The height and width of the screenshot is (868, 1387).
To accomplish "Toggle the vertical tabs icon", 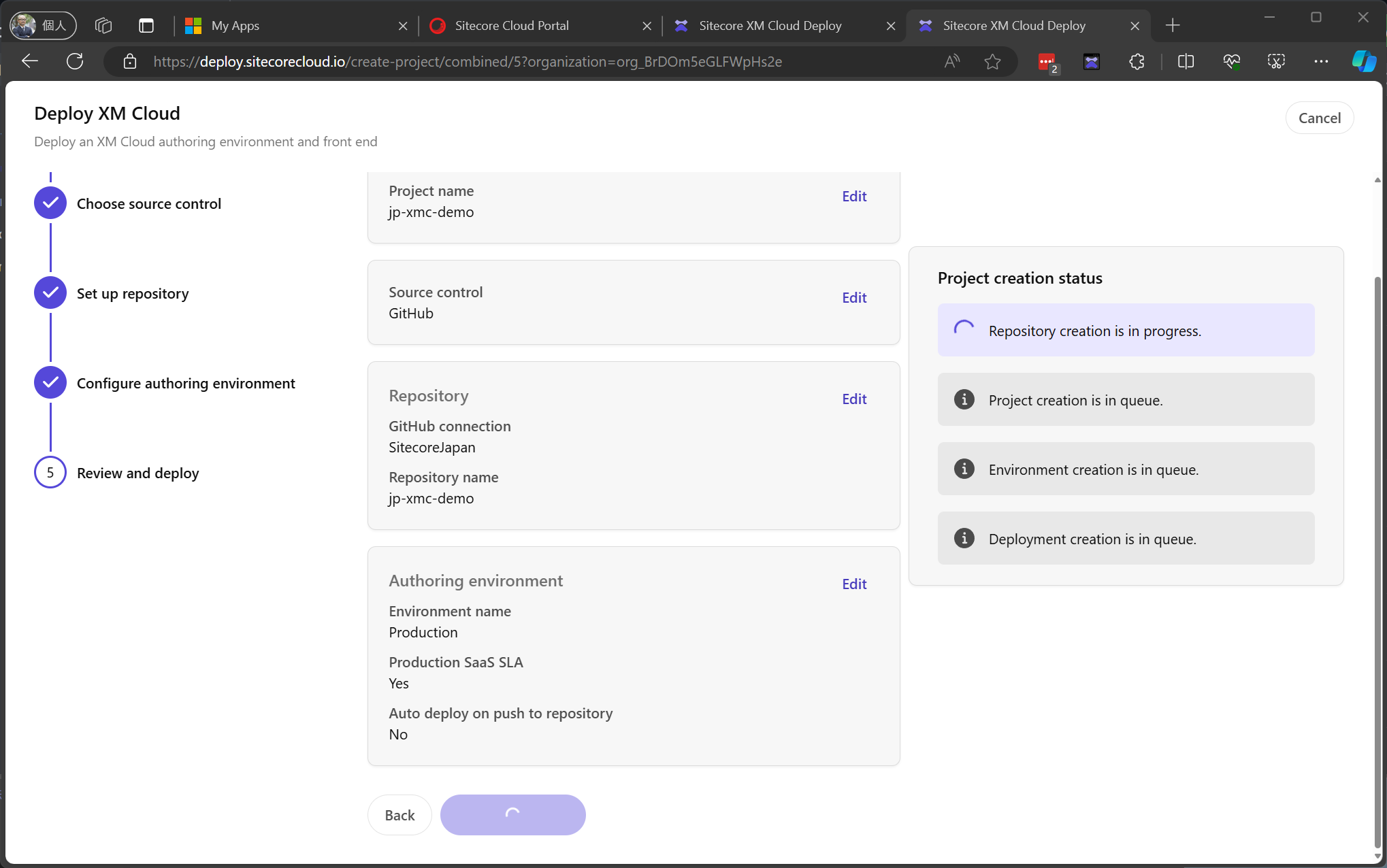I will pyautogui.click(x=146, y=25).
